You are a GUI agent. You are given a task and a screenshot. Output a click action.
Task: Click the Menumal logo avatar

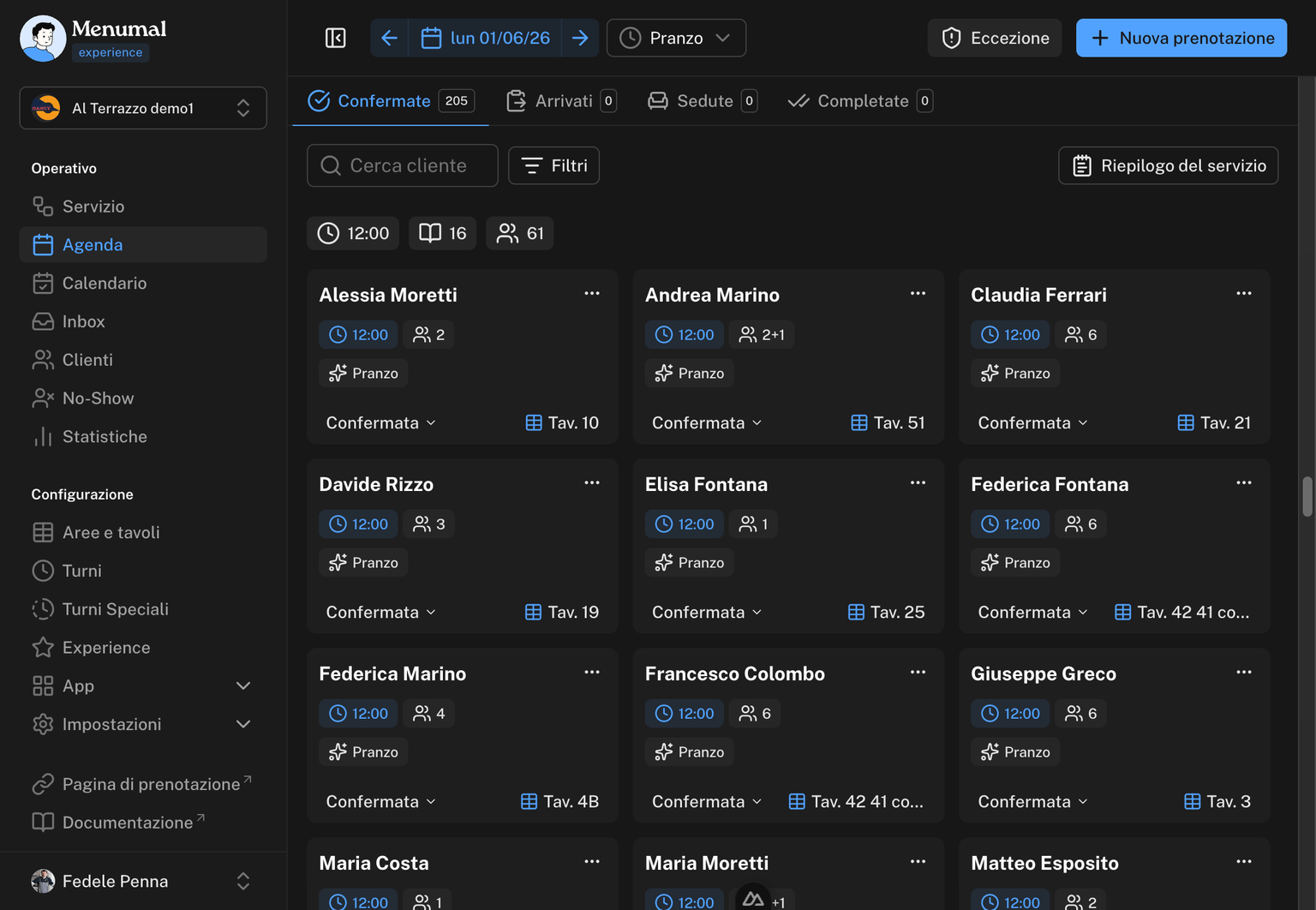pos(43,38)
